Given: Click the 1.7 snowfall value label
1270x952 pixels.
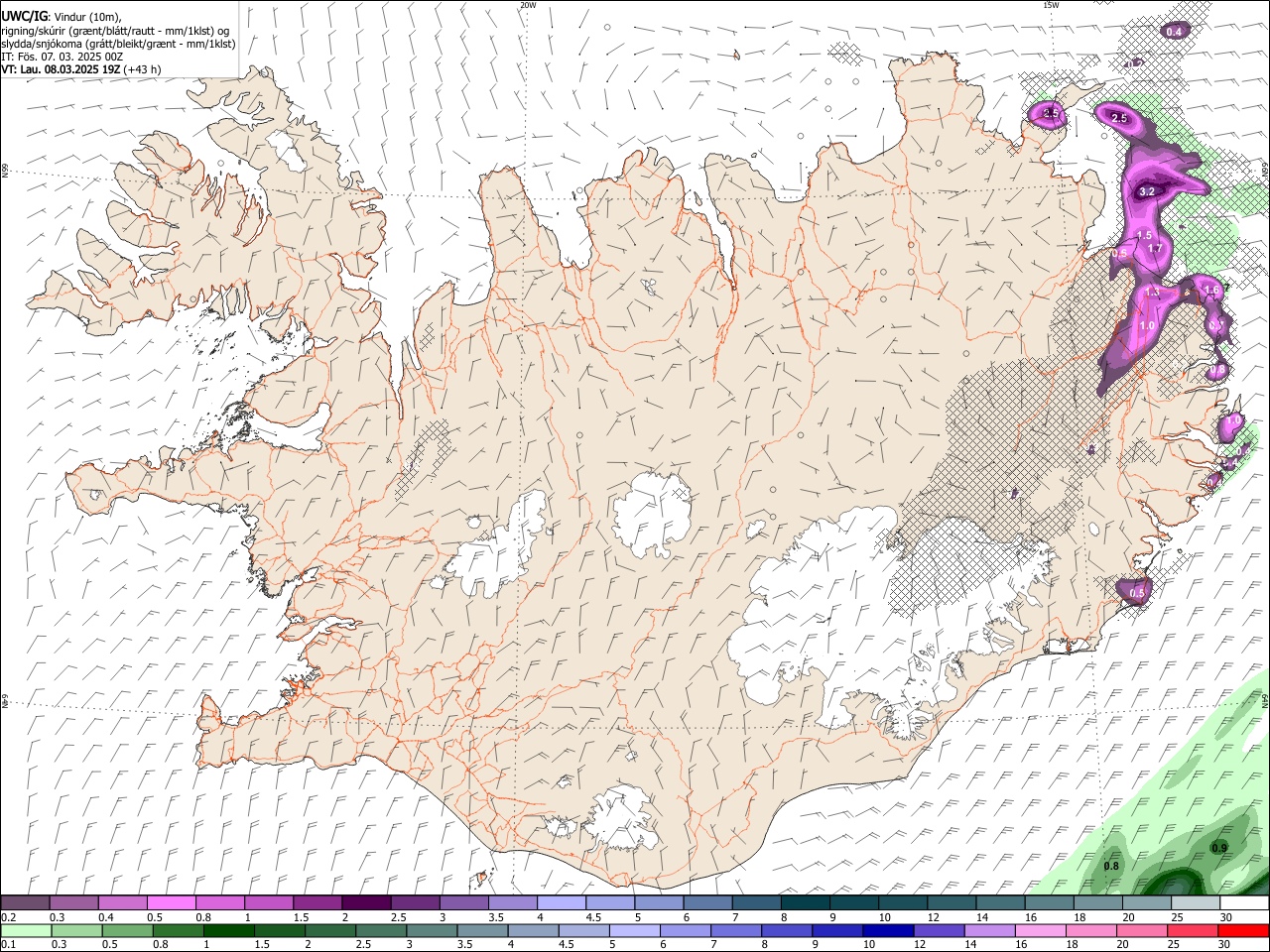Looking at the screenshot, I should tap(1155, 249).
